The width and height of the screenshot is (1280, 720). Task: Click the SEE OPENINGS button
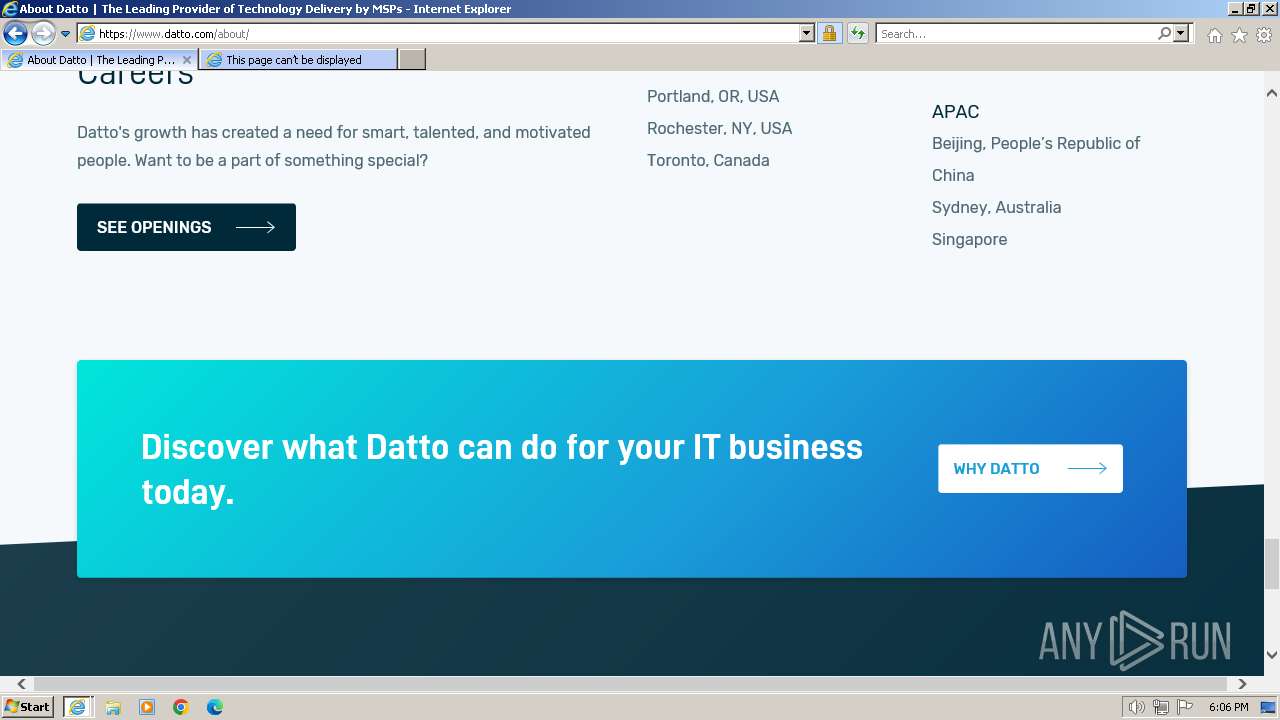[186, 227]
